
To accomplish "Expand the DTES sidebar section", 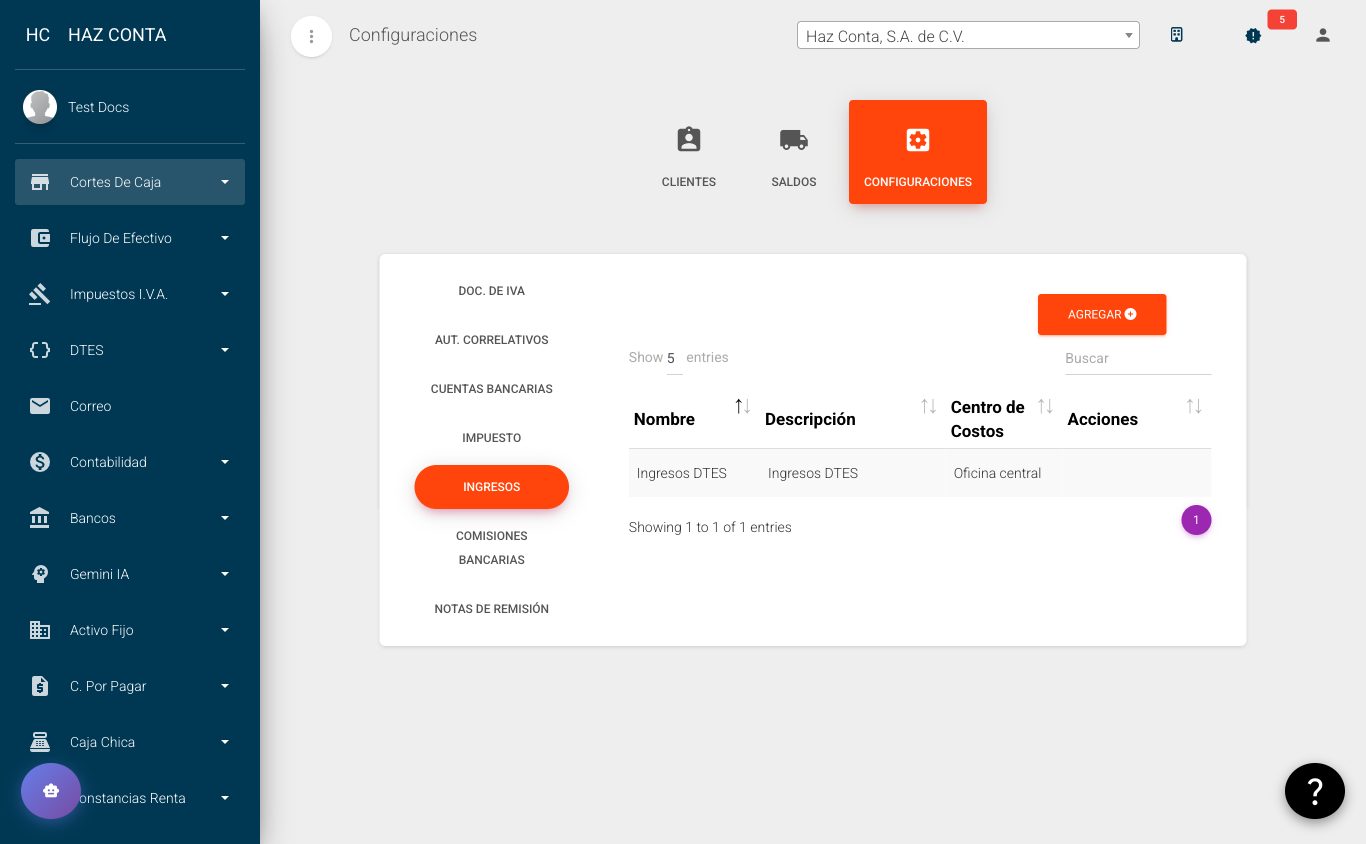I will coord(129,350).
